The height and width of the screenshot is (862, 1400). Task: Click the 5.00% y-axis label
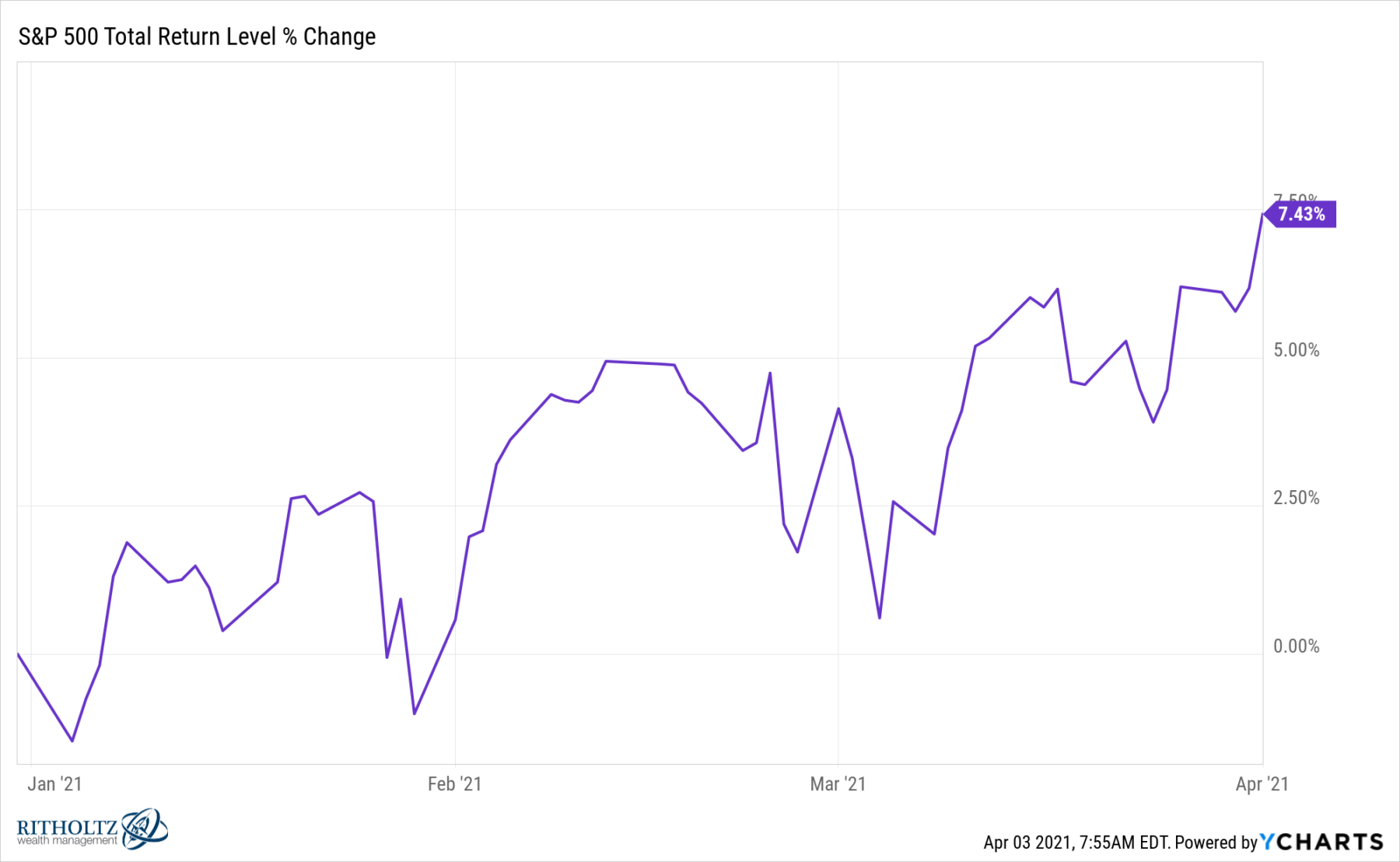coord(1296,350)
